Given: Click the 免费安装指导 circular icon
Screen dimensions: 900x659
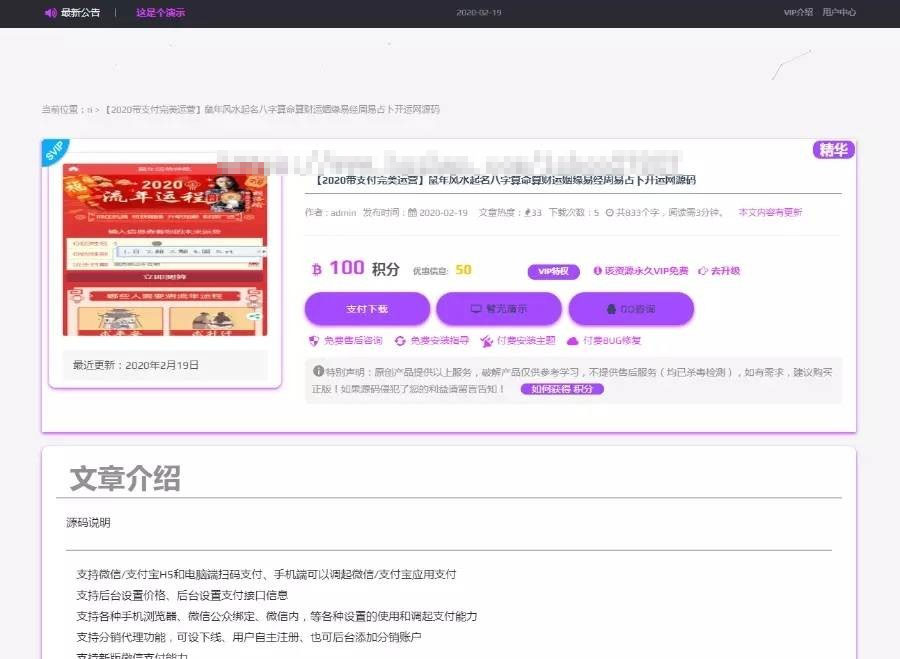Looking at the screenshot, I should tap(401, 340).
